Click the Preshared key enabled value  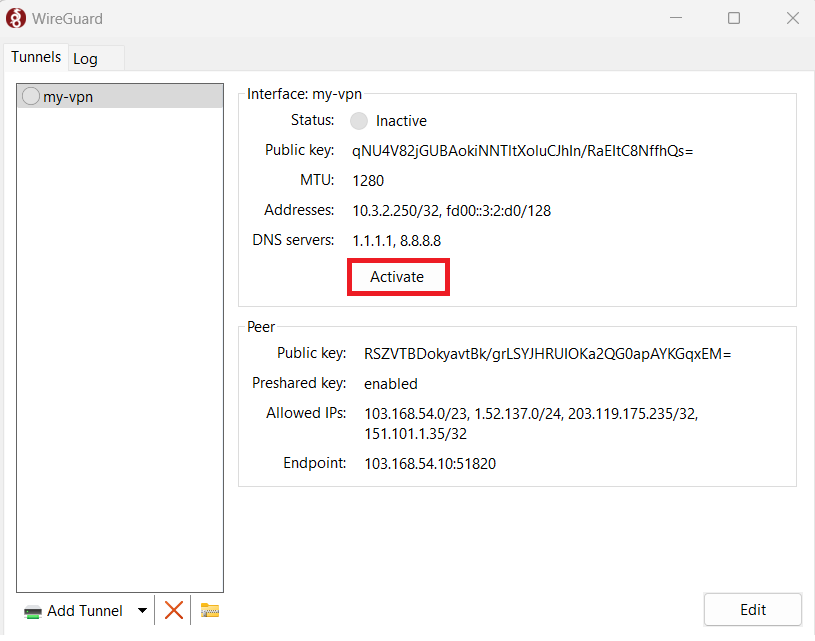(x=391, y=384)
